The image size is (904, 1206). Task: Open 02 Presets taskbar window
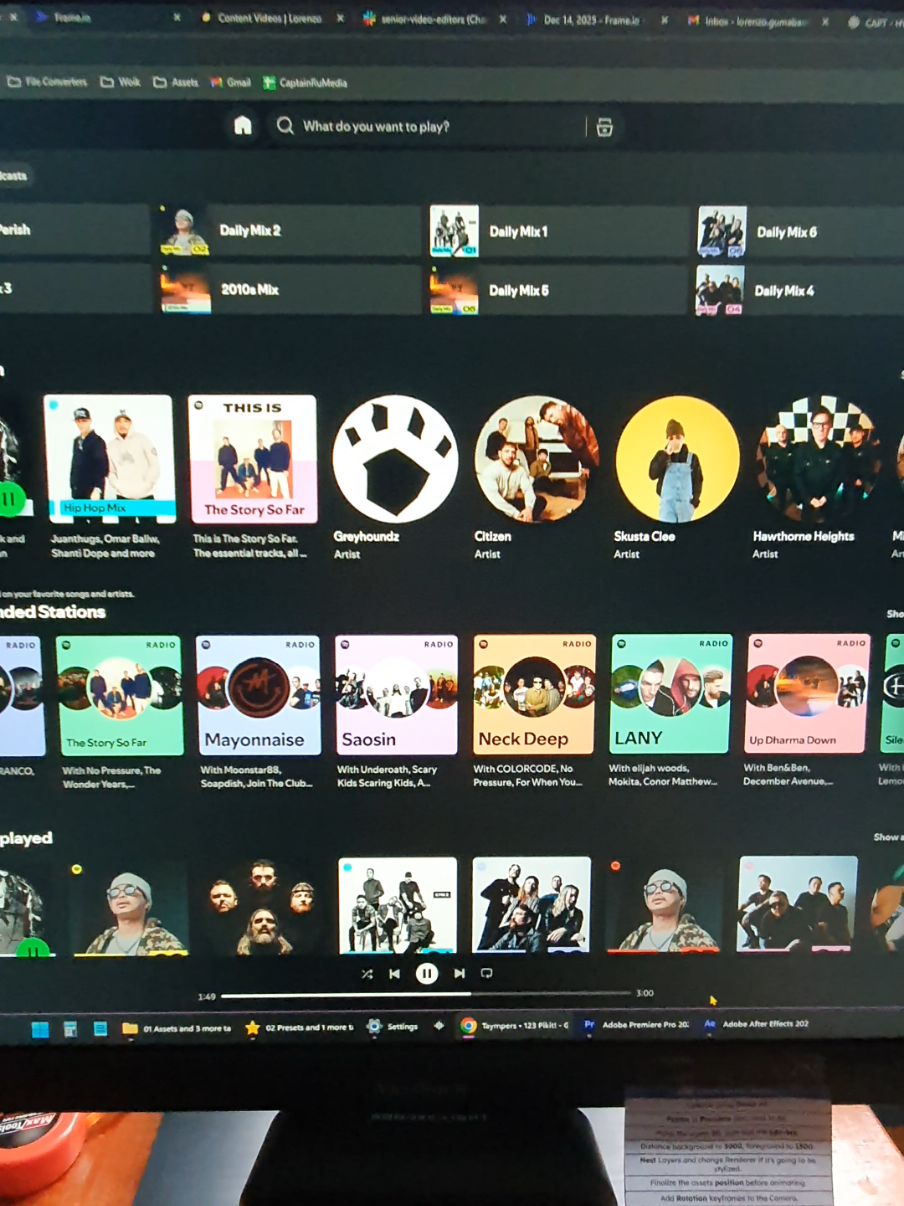tap(298, 1028)
